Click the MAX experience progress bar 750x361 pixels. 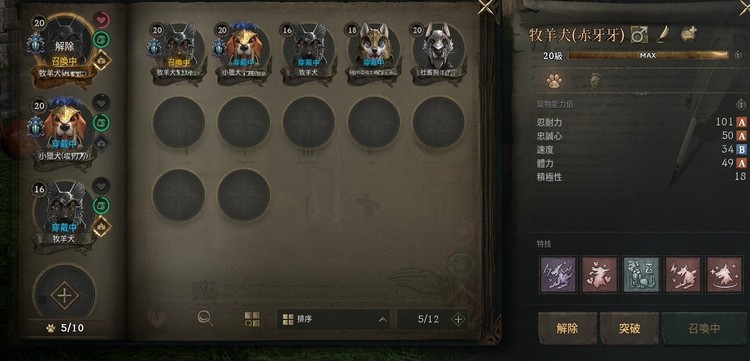tap(648, 55)
